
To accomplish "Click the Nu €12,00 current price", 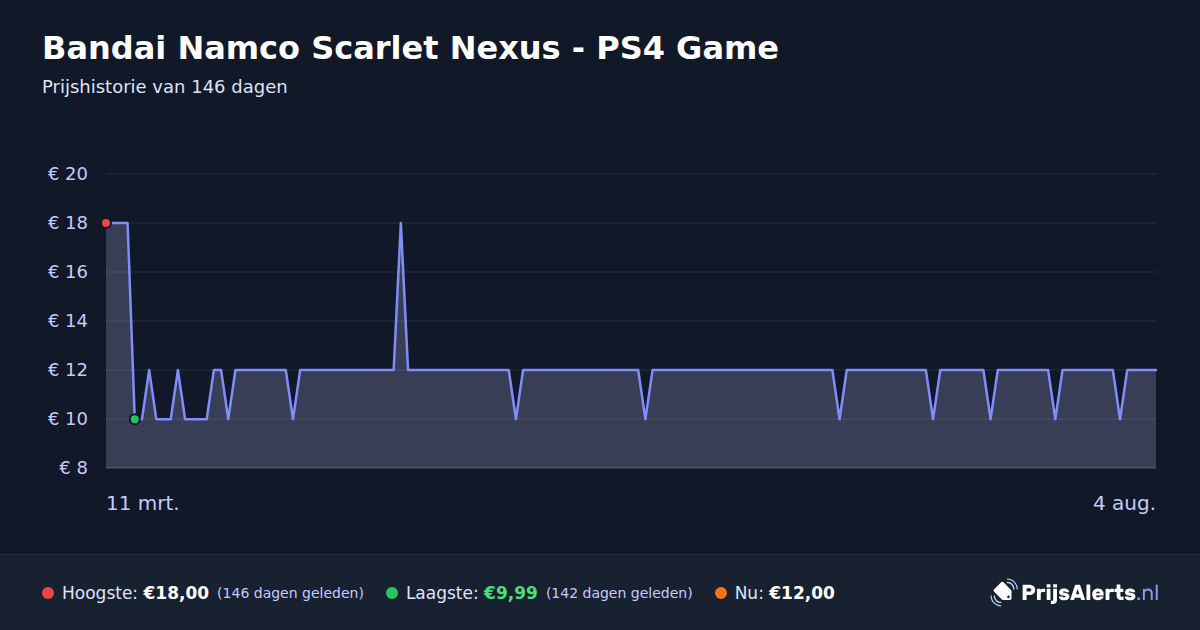I will 801,593.
